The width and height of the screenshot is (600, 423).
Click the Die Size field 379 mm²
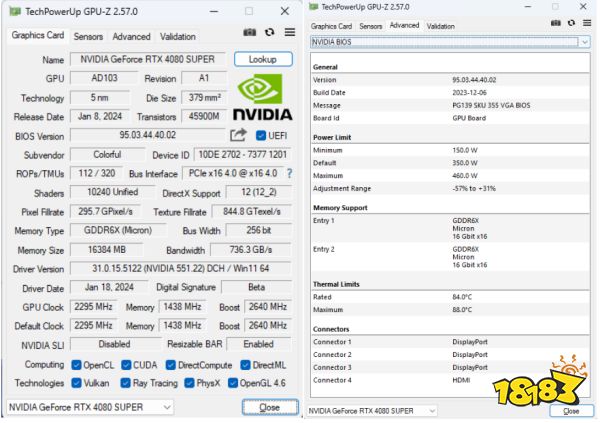point(204,98)
